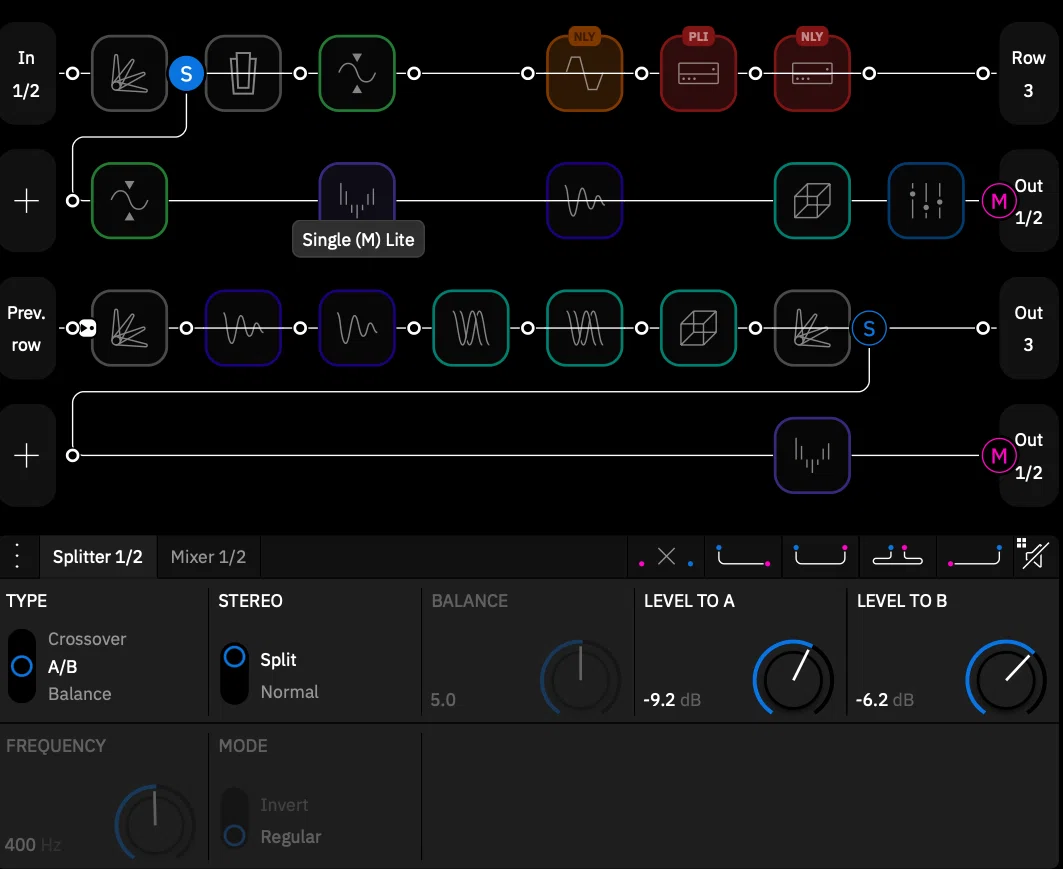
Task: Switch to the Mixer 1/2 tab
Action: tap(208, 557)
